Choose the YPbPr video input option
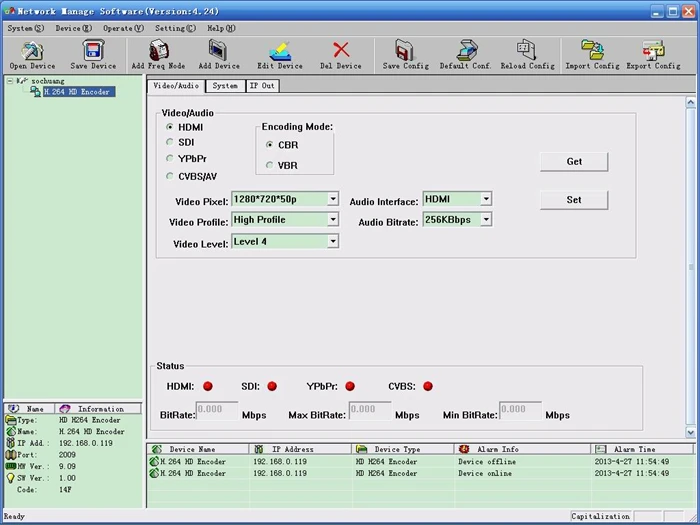Screen dimensions: 700x525 pyautogui.click(x=170, y=159)
